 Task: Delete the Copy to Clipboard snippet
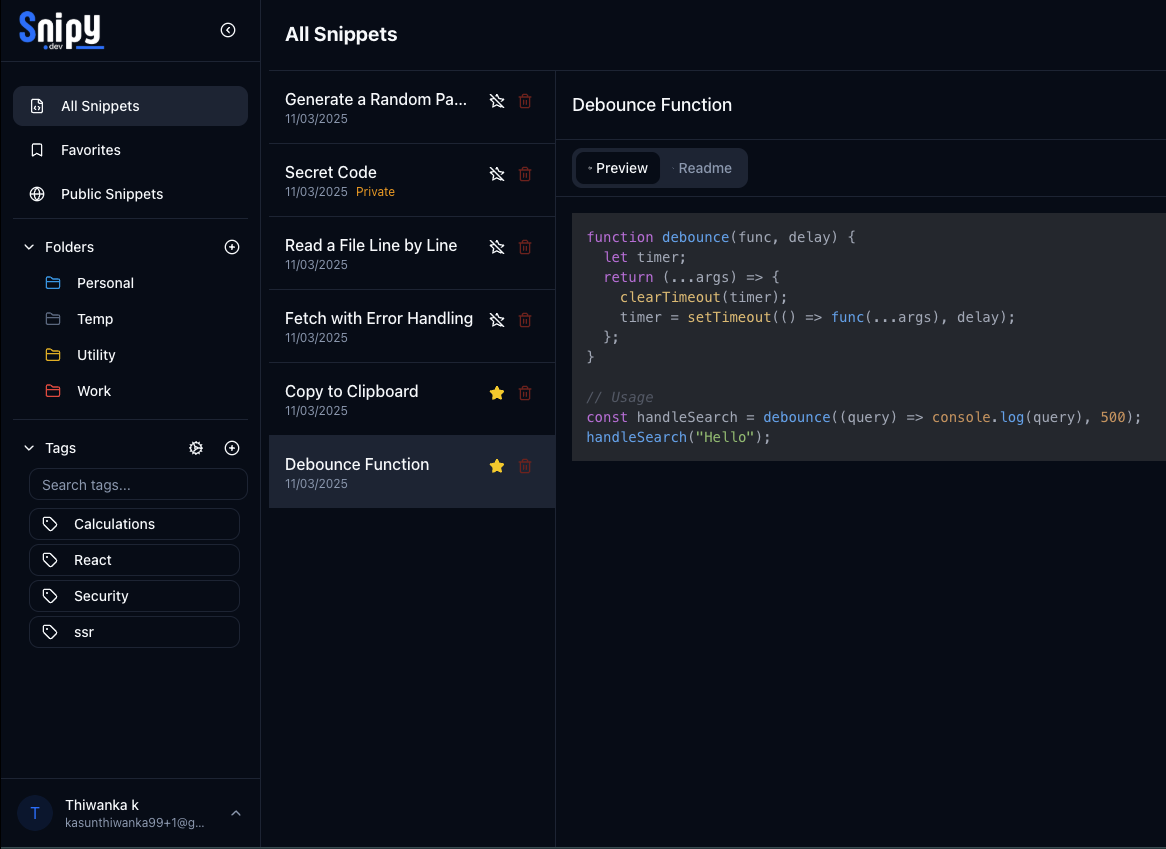[525, 393]
